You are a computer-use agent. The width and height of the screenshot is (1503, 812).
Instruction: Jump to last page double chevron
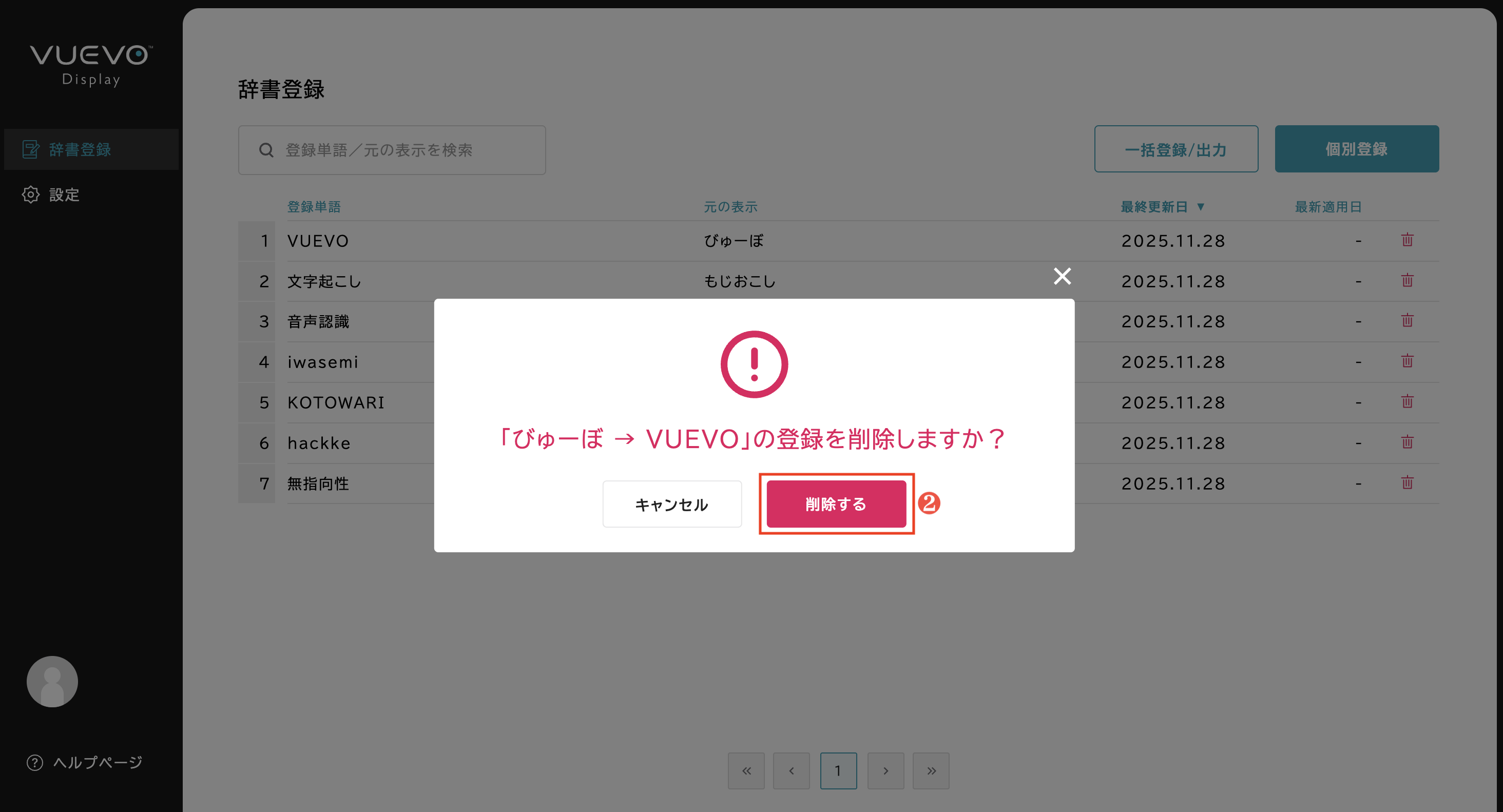pos(931,770)
